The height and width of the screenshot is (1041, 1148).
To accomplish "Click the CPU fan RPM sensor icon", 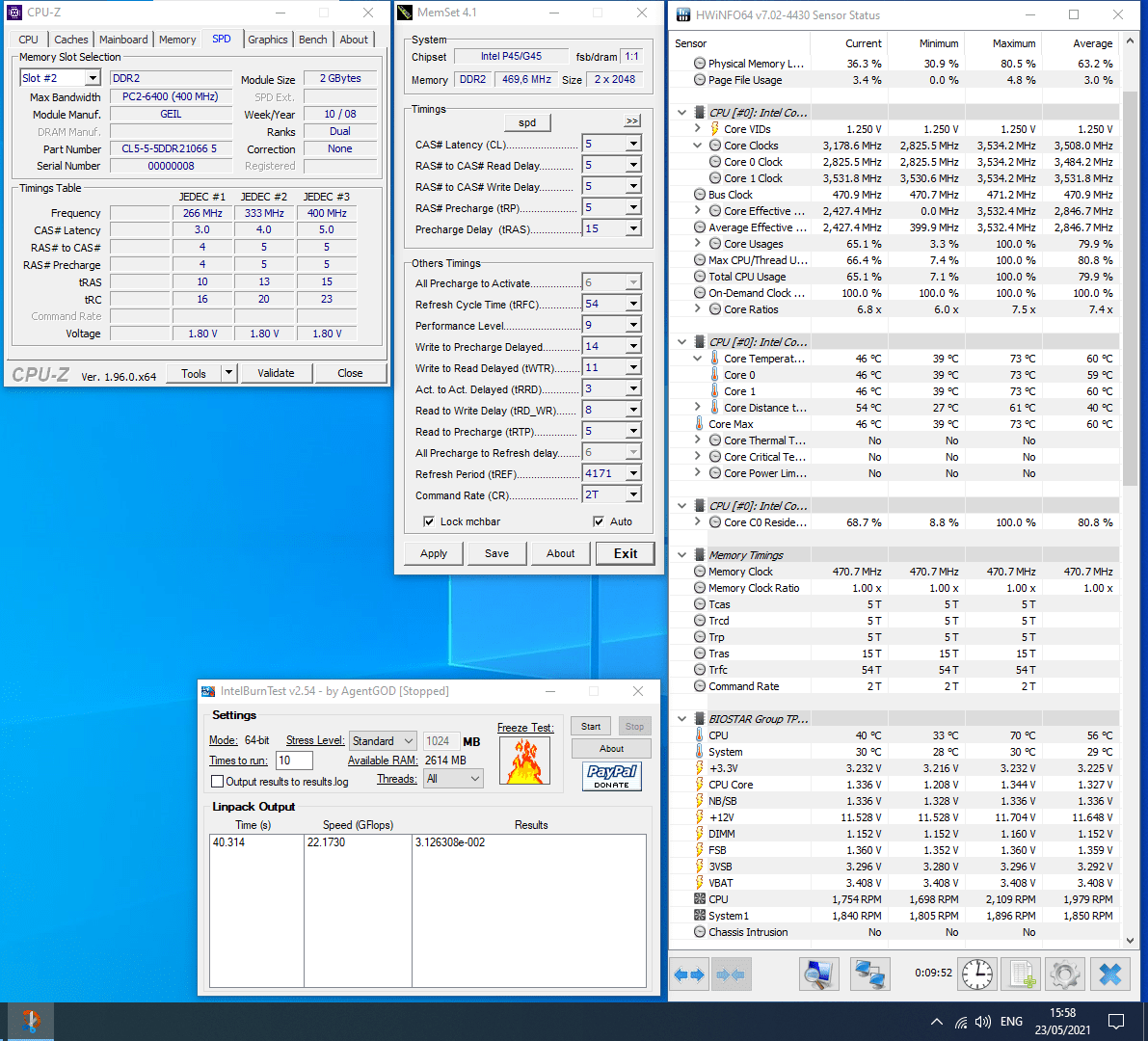I will click(699, 899).
